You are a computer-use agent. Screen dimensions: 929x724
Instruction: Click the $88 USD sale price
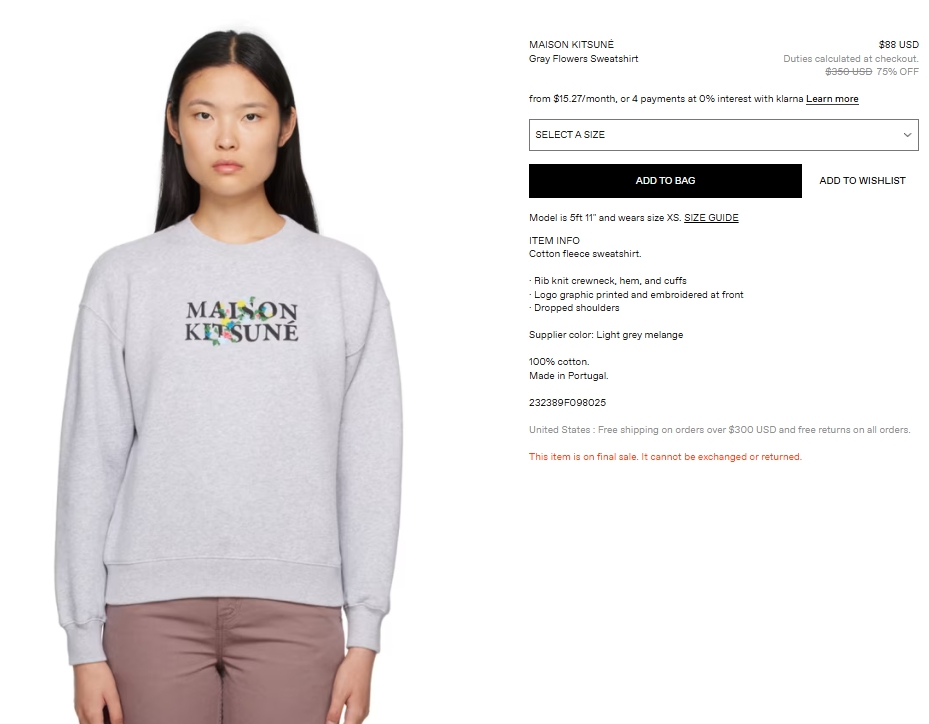pos(898,44)
